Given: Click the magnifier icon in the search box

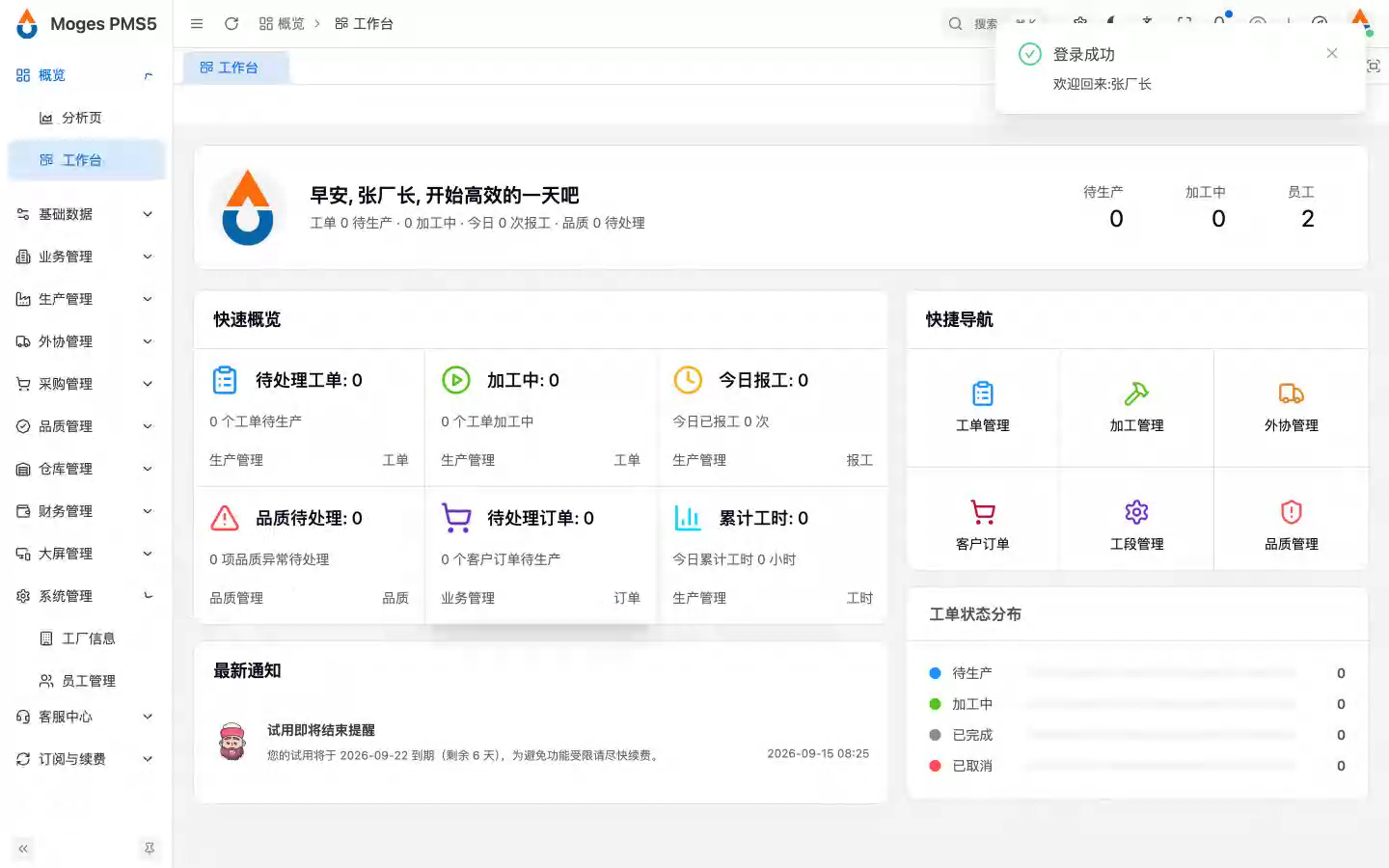Looking at the screenshot, I should pos(955,24).
